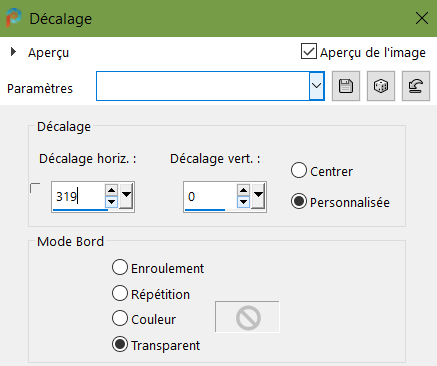Image resolution: width=437 pixels, height=366 pixels.
Task: Click the PaintShop Pro logo icon
Action: click(14, 18)
